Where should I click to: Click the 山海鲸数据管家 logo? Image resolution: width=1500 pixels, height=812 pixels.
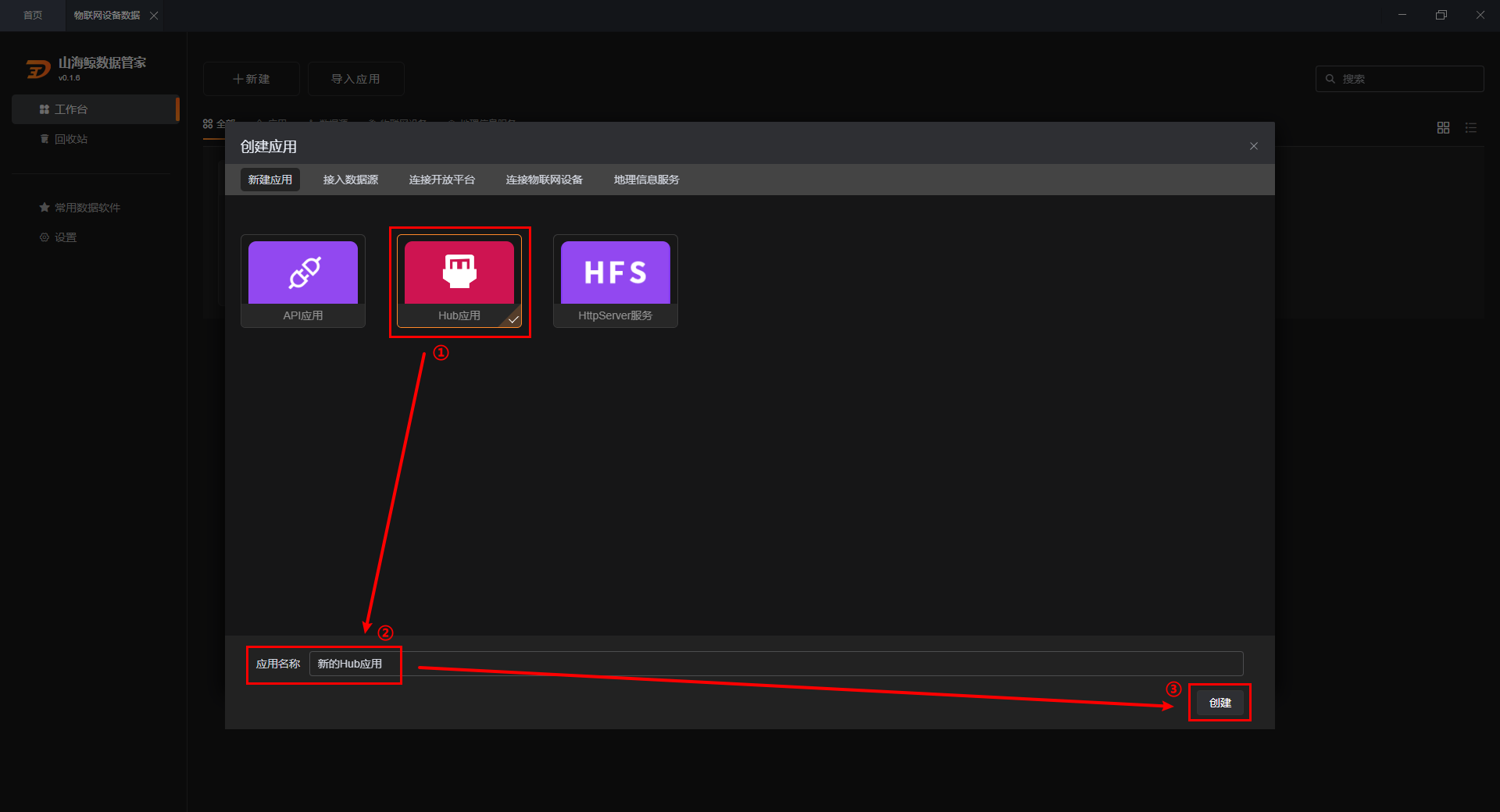click(x=38, y=69)
